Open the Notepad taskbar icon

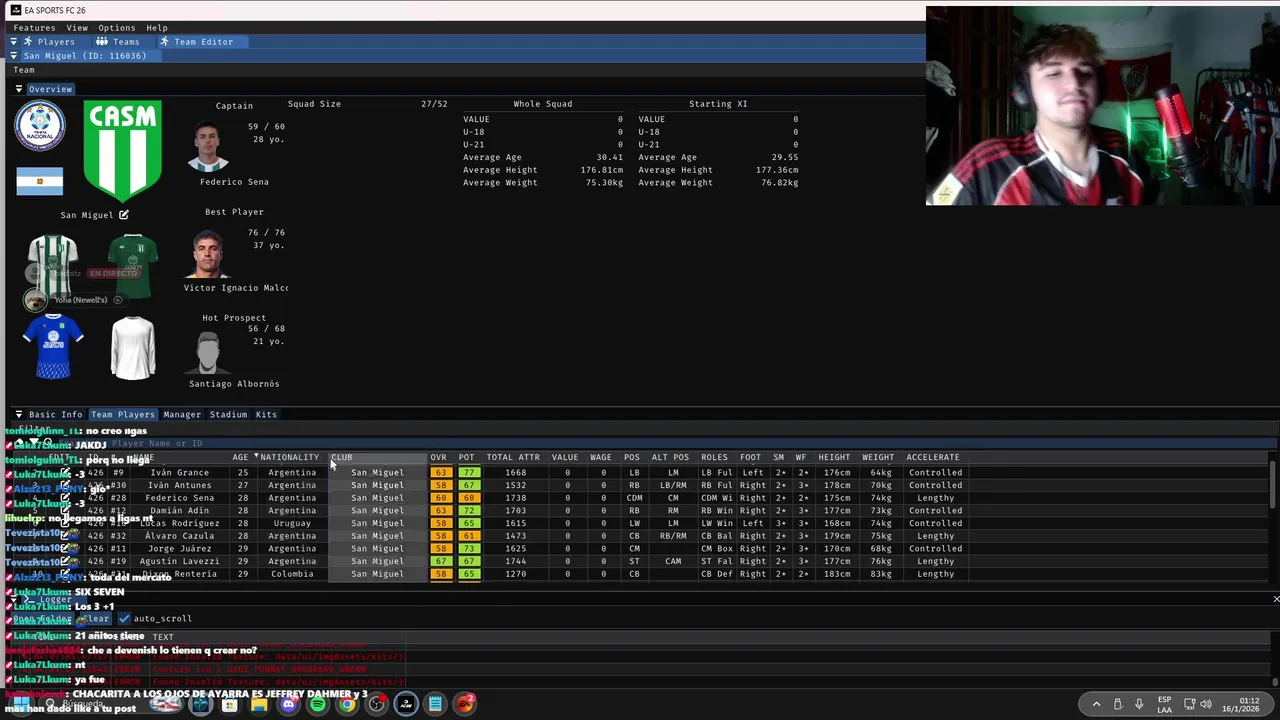point(435,704)
